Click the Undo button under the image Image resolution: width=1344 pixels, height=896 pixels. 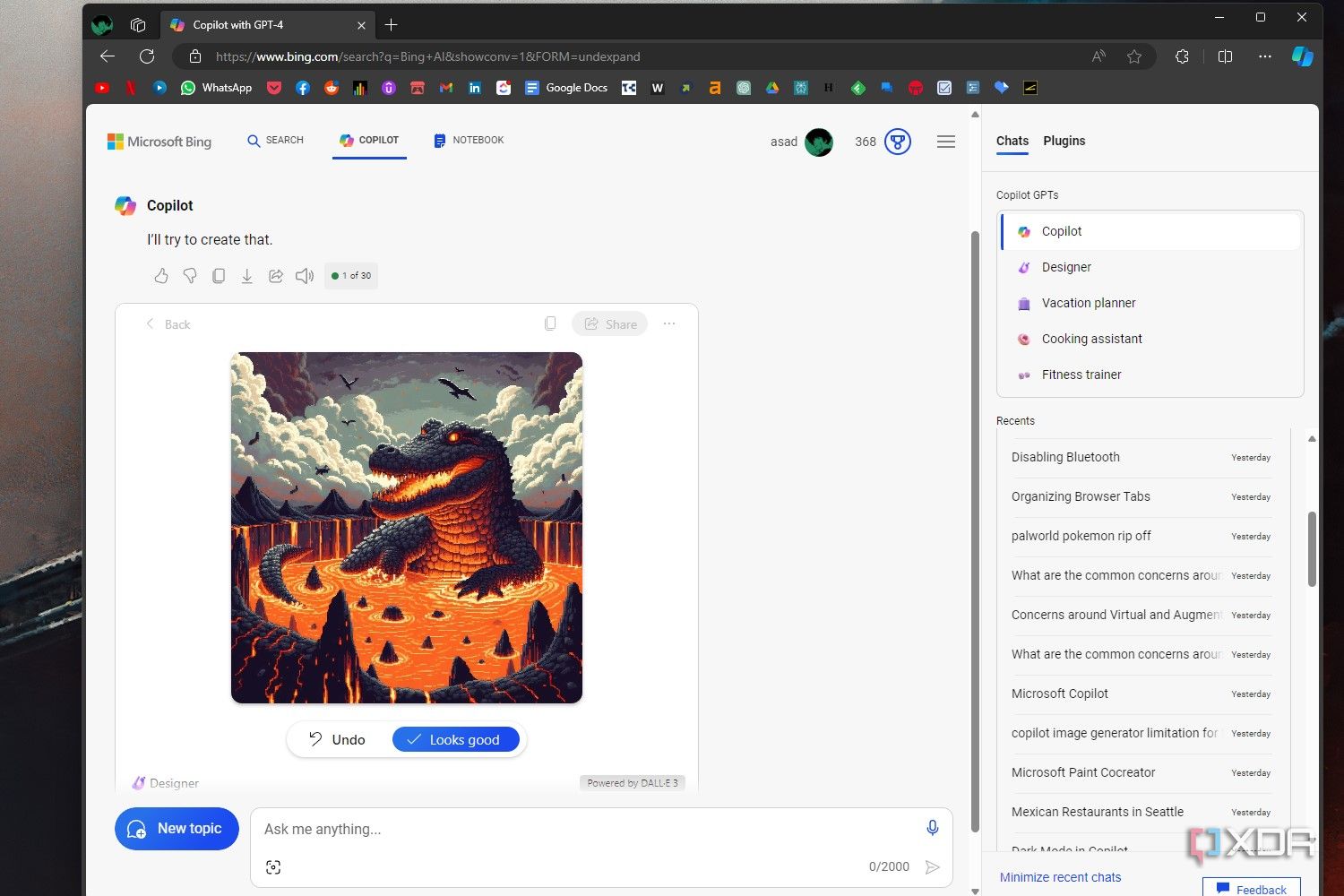click(338, 739)
